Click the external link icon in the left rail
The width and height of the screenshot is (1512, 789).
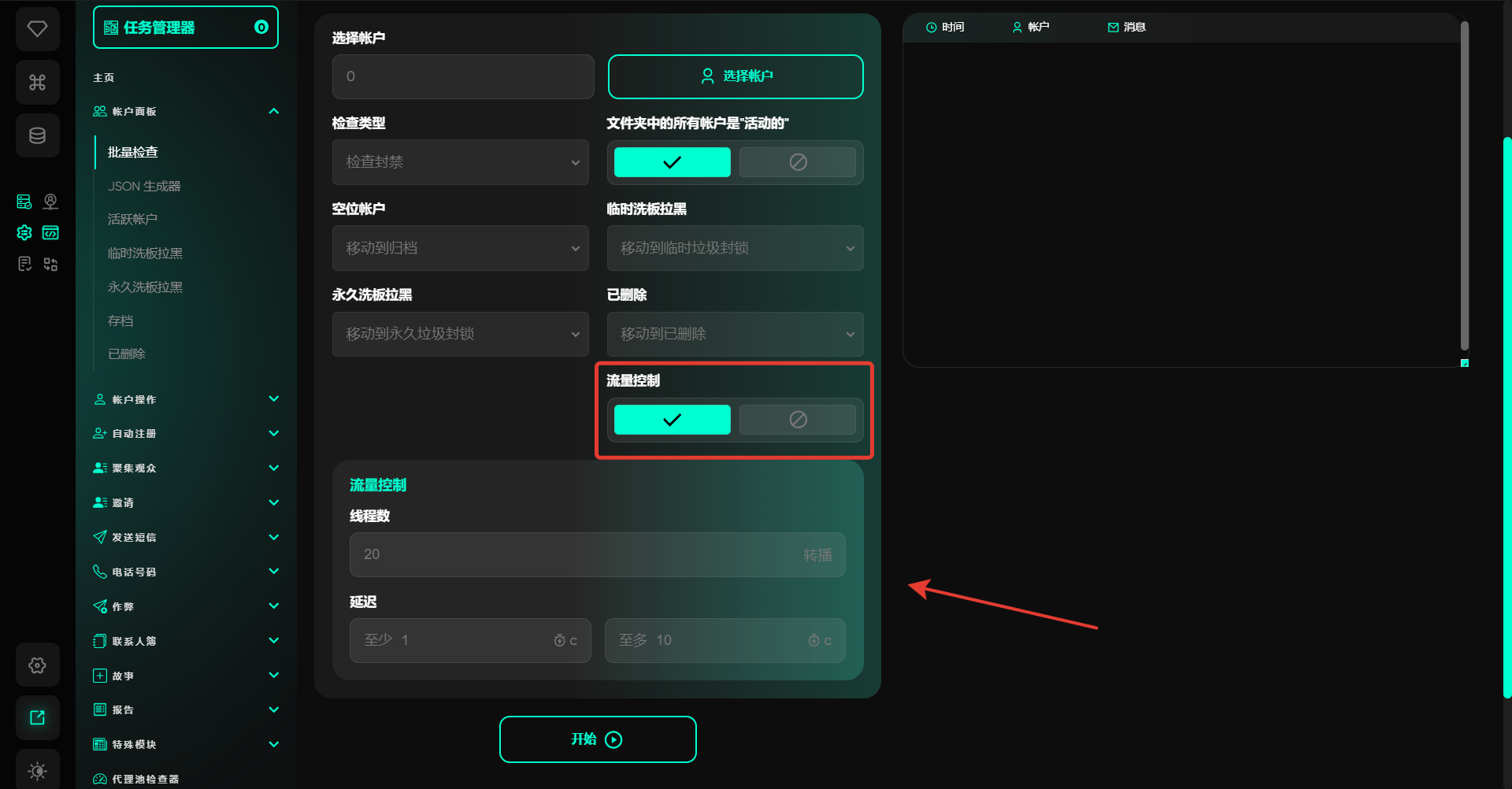[x=37, y=717]
